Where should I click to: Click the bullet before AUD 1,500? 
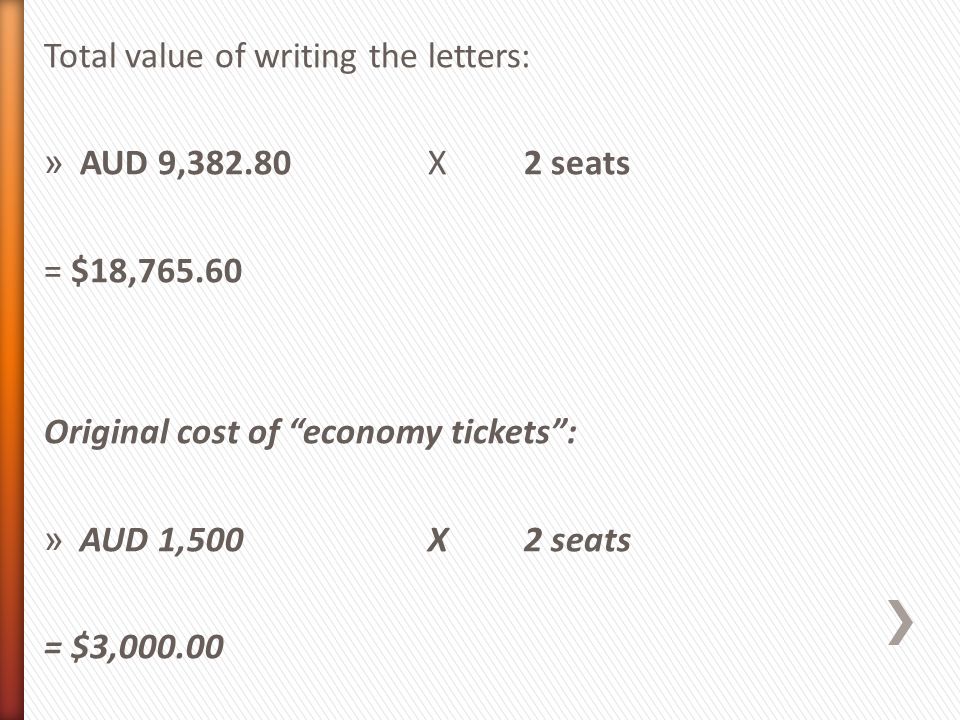click(54, 541)
